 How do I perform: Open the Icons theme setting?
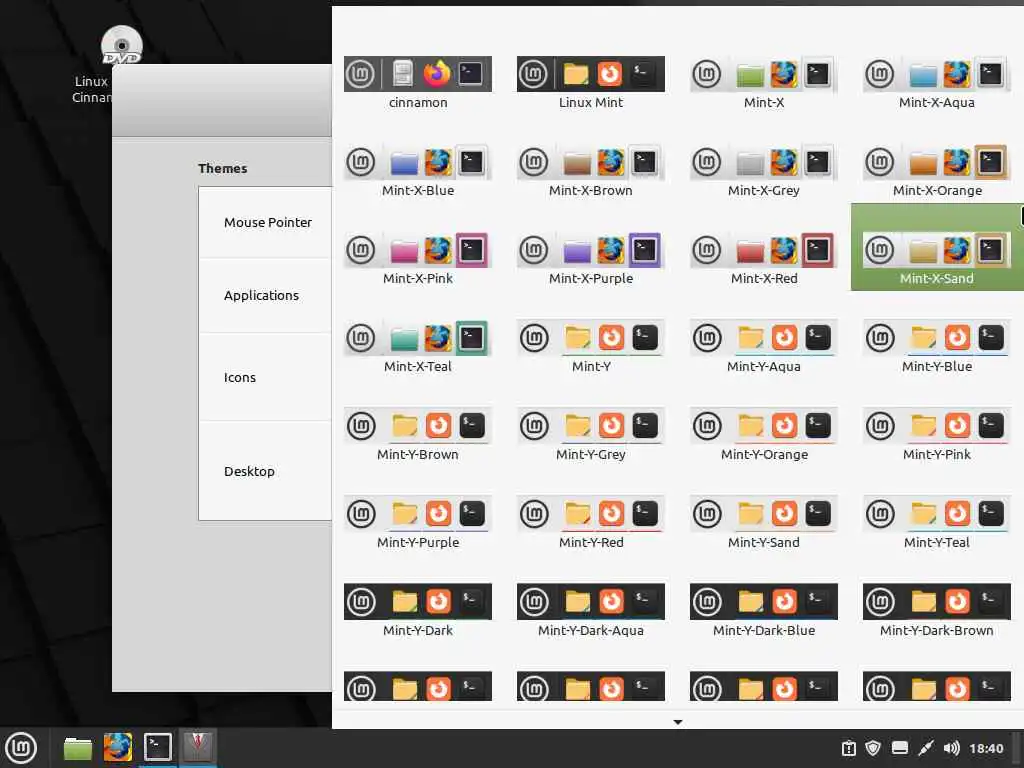click(266, 377)
